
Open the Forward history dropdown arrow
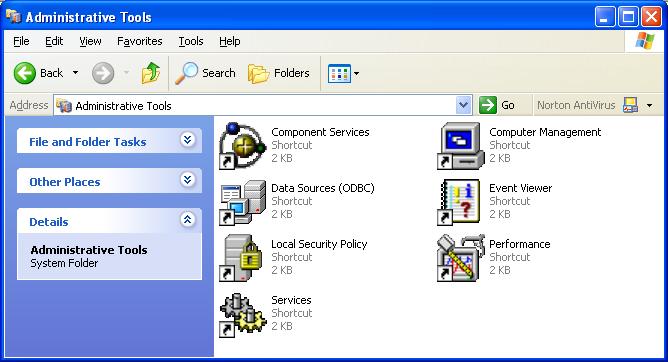pos(126,73)
